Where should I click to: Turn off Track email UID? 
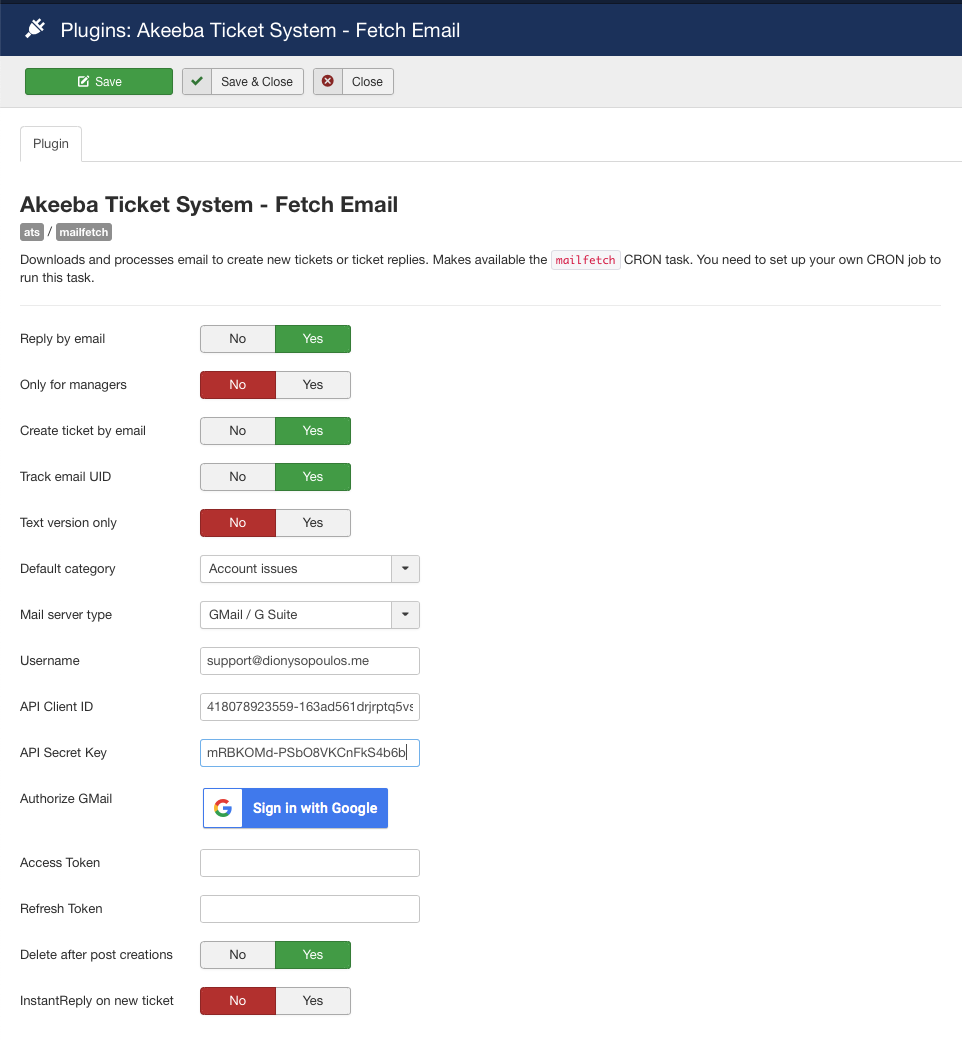[238, 477]
